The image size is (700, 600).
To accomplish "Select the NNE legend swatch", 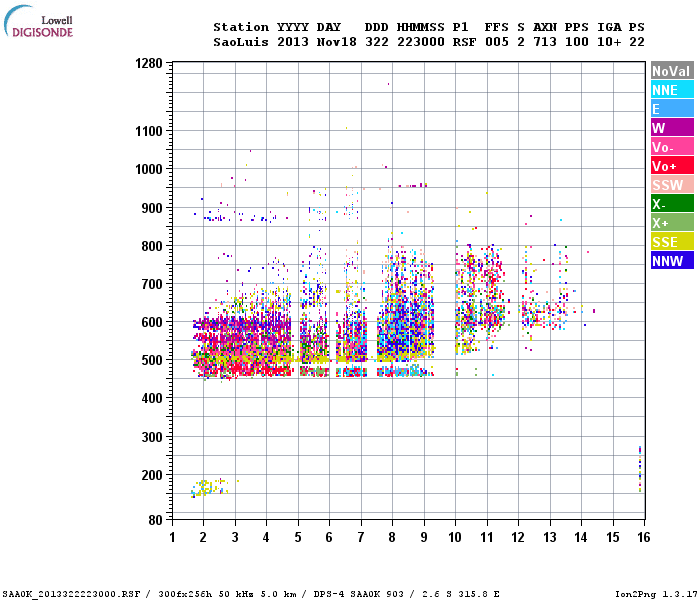I will 672,89.
